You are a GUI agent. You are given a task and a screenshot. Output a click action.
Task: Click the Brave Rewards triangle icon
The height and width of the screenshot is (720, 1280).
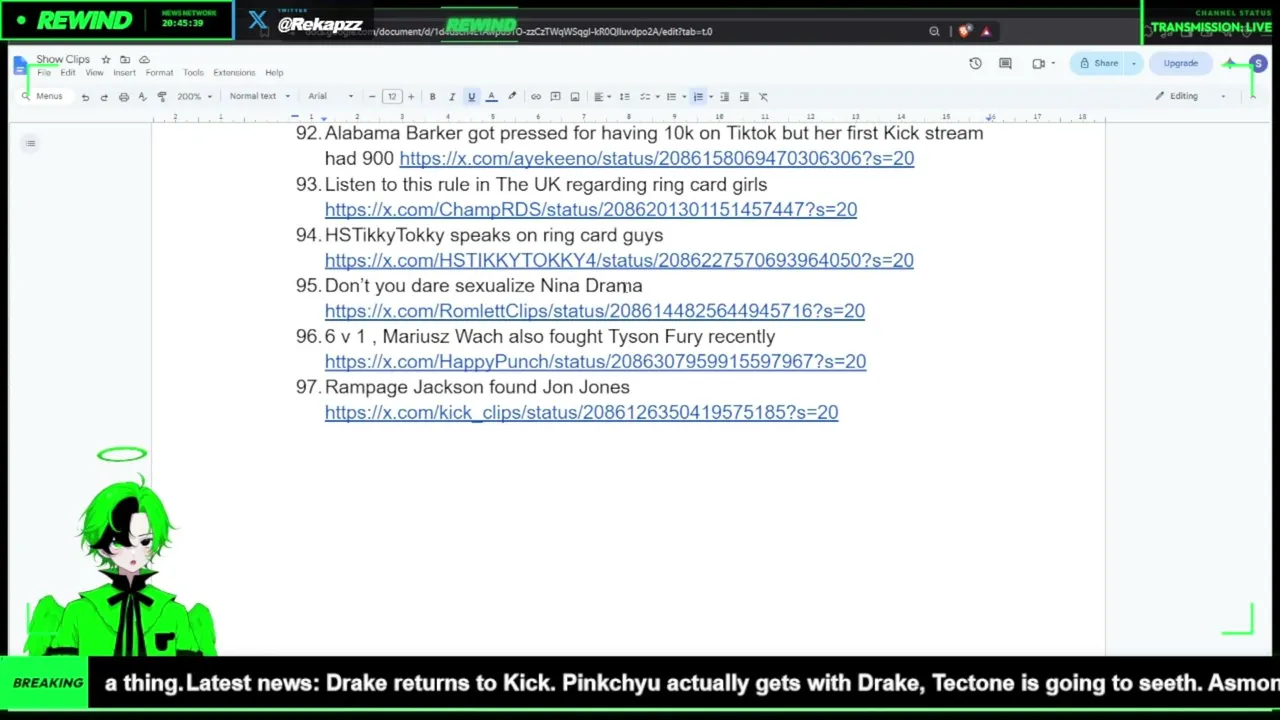click(986, 32)
